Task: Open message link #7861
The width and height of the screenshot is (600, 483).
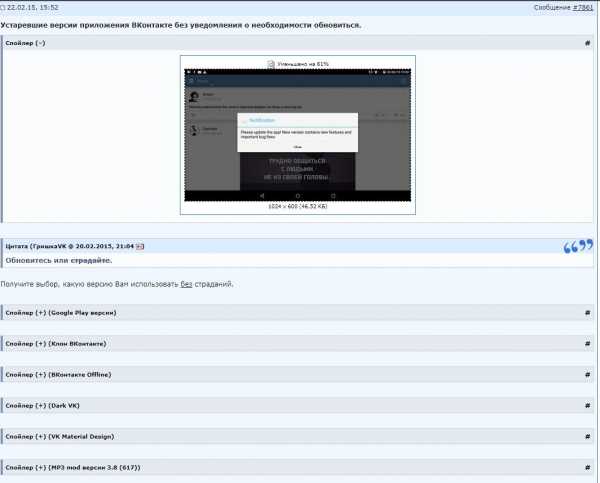Action: point(582,8)
